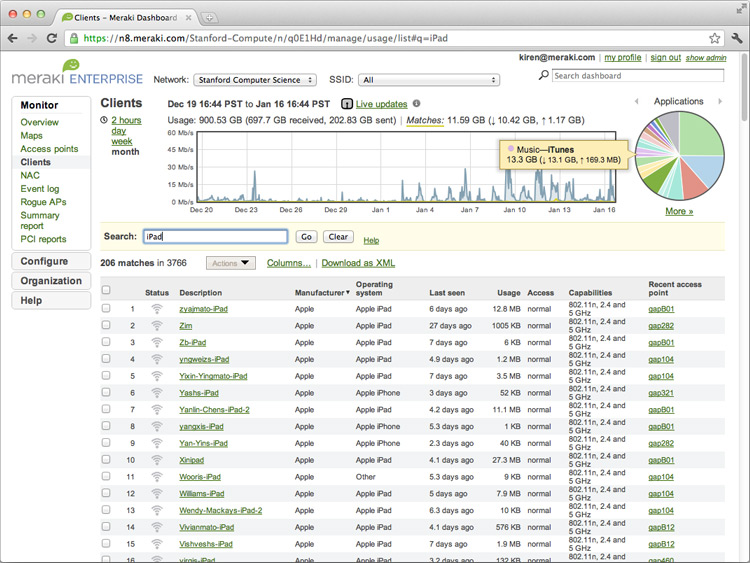Open Rogue APs in Monitor menu
This screenshot has width=750, height=563.
coord(43,202)
